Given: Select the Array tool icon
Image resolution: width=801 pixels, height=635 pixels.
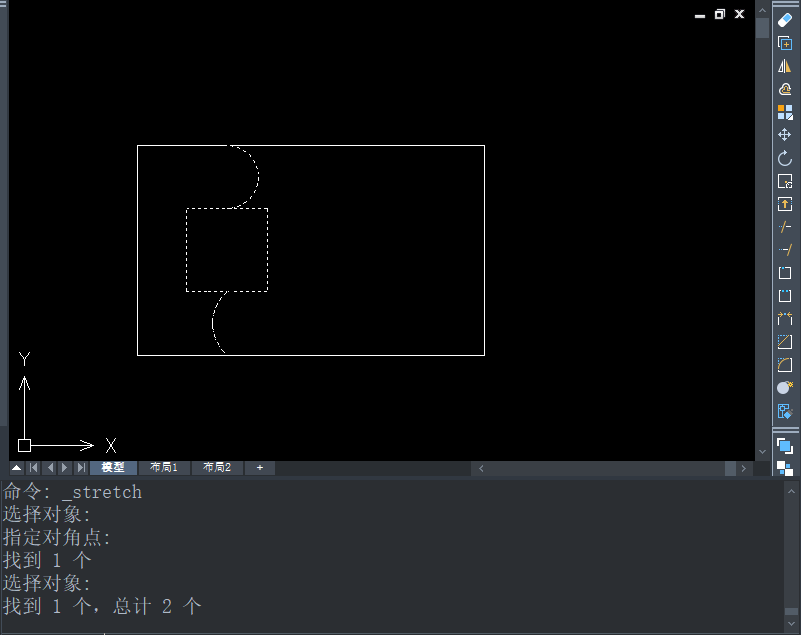Looking at the screenshot, I should [785, 112].
